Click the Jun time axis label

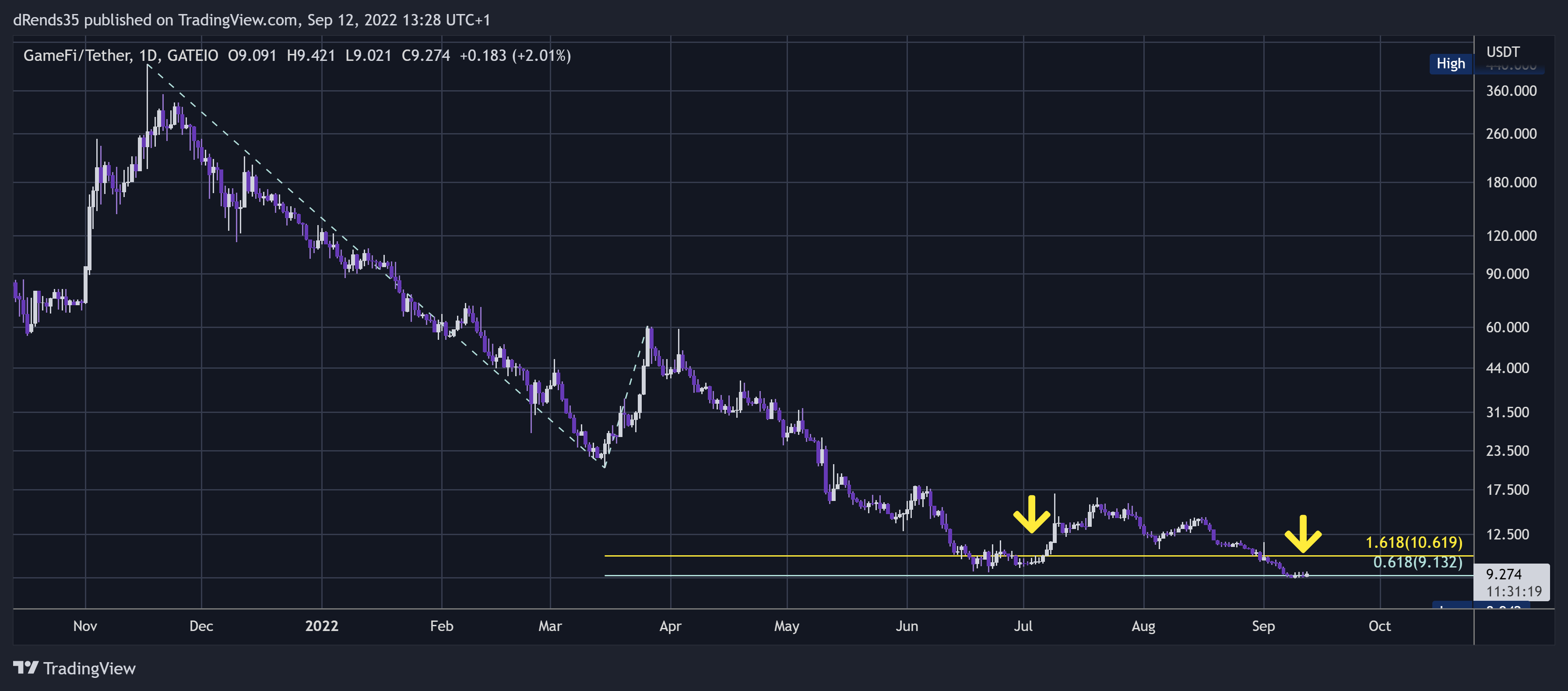907,626
